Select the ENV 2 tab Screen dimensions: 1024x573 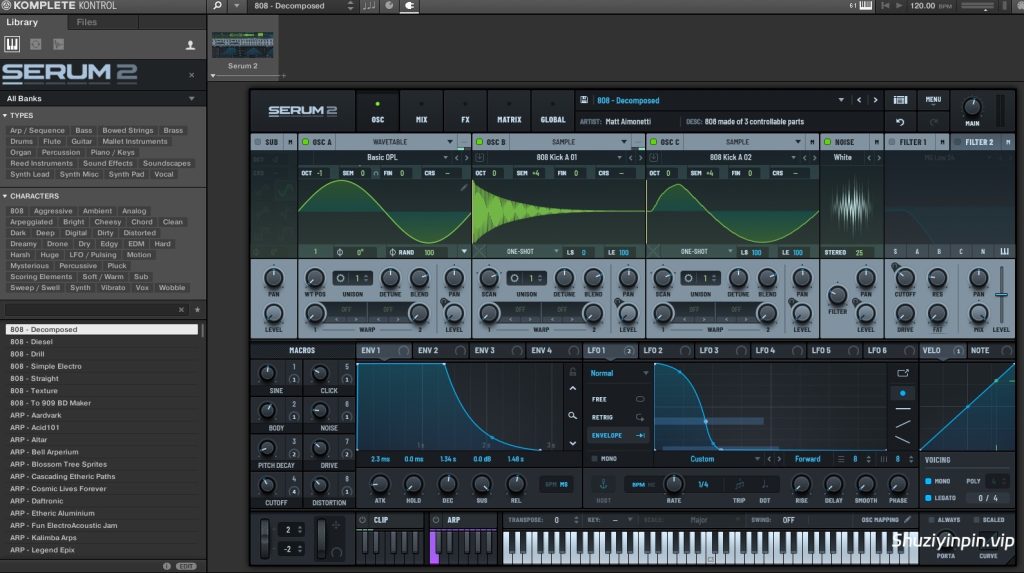pyautogui.click(x=441, y=351)
